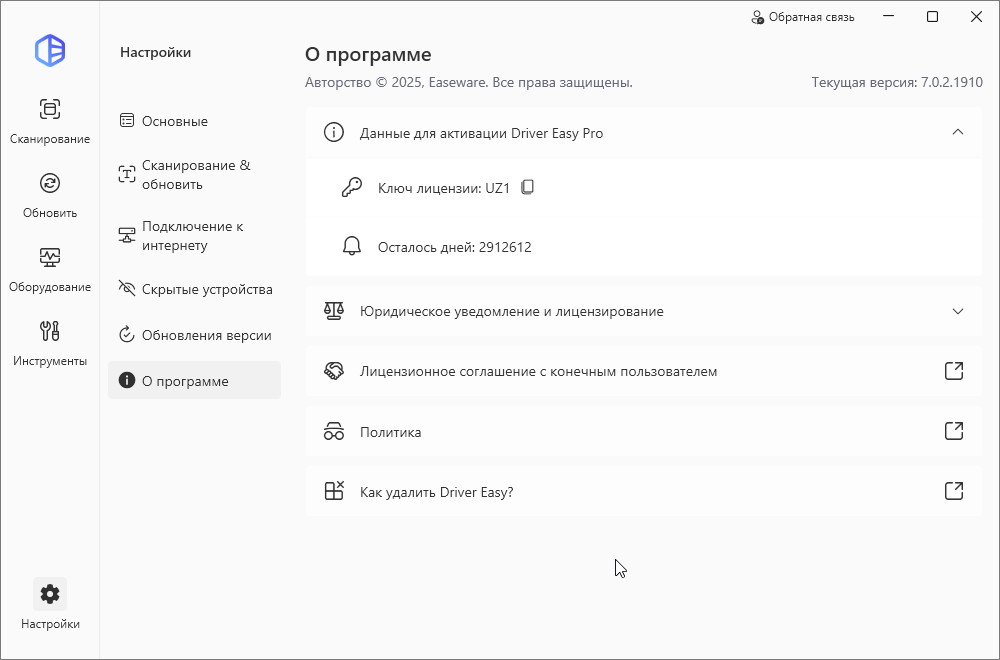Open the Оборудование hardware monitor icon

click(x=50, y=257)
